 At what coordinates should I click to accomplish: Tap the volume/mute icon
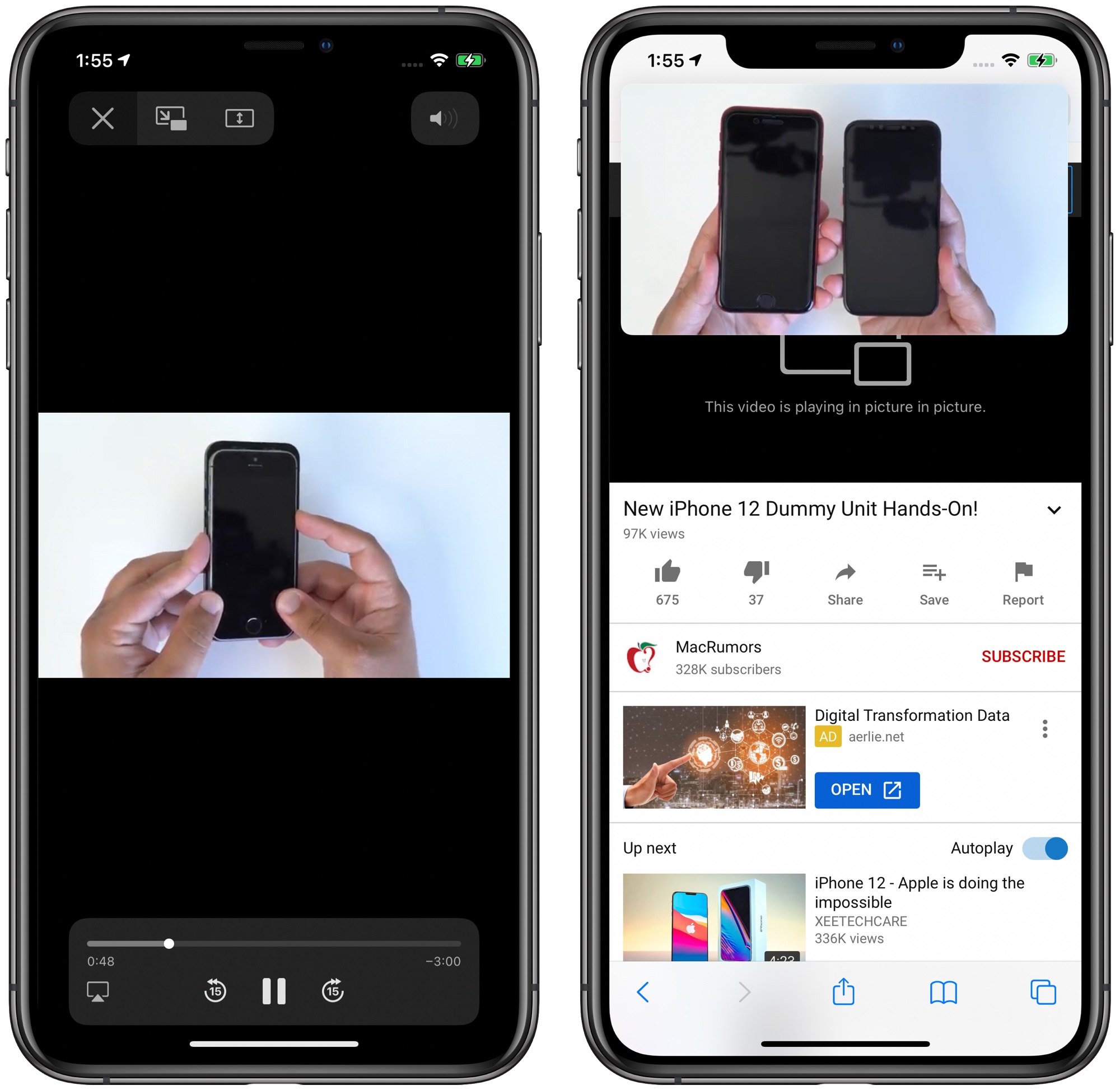450,118
